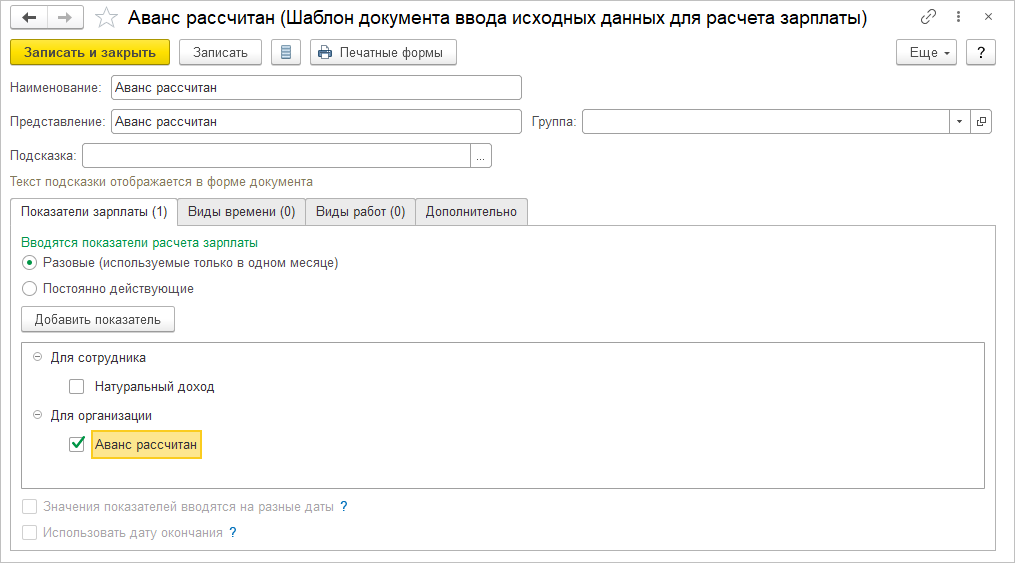The height and width of the screenshot is (563, 1015).
Task: Click help question mark for дату окончания
Action: (x=233, y=533)
